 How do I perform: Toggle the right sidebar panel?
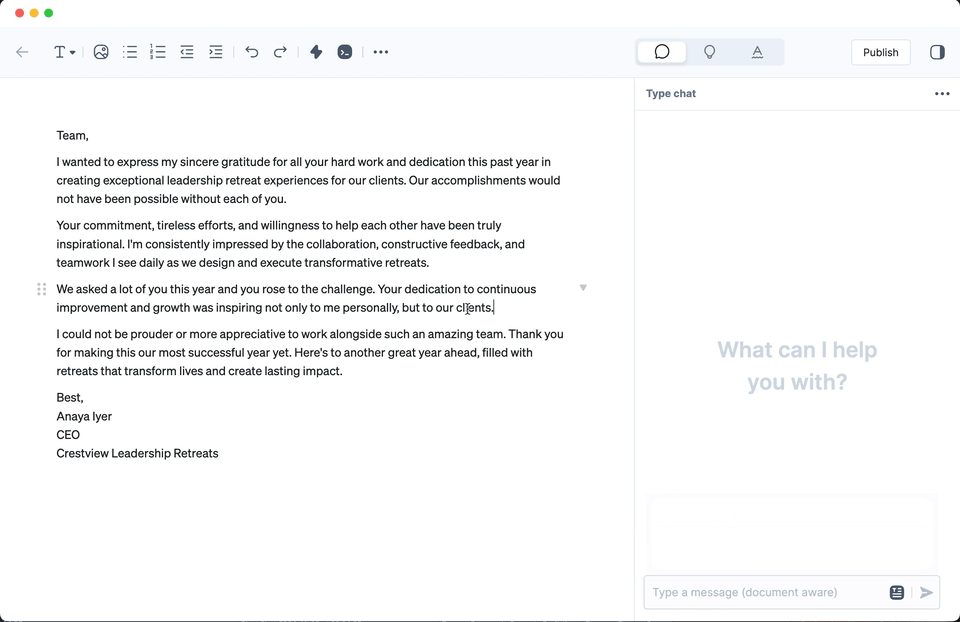tap(937, 52)
